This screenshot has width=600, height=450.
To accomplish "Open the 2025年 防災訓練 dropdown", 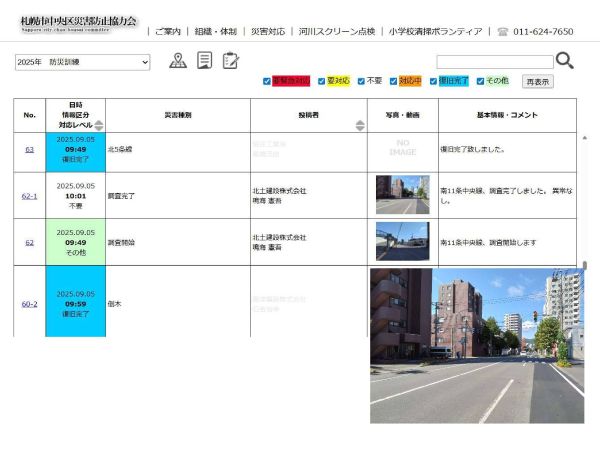I will point(83,62).
